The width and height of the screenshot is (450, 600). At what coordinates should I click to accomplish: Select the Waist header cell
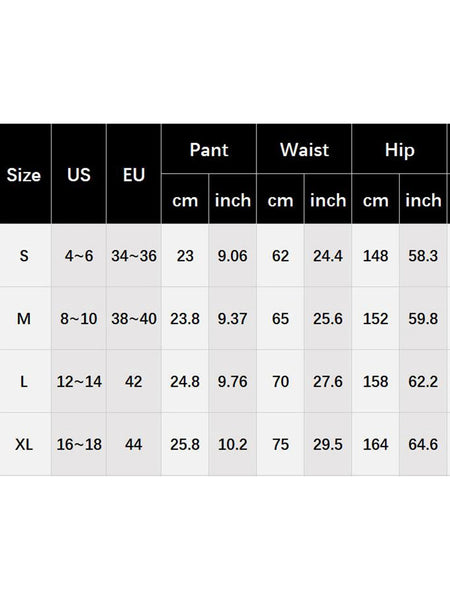[x=304, y=150]
